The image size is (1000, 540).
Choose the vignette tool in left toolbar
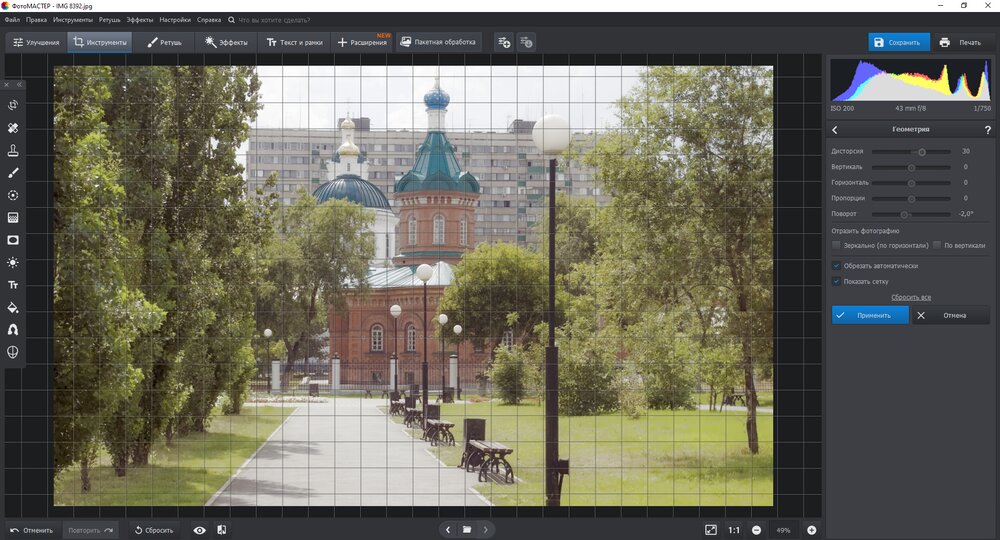13,240
